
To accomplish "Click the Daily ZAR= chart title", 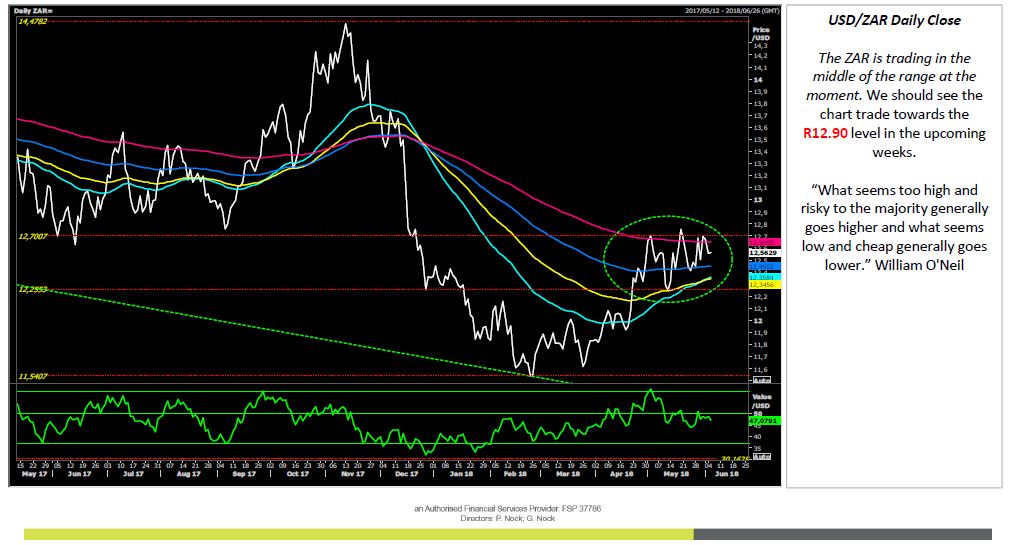I will pyautogui.click(x=32, y=11).
